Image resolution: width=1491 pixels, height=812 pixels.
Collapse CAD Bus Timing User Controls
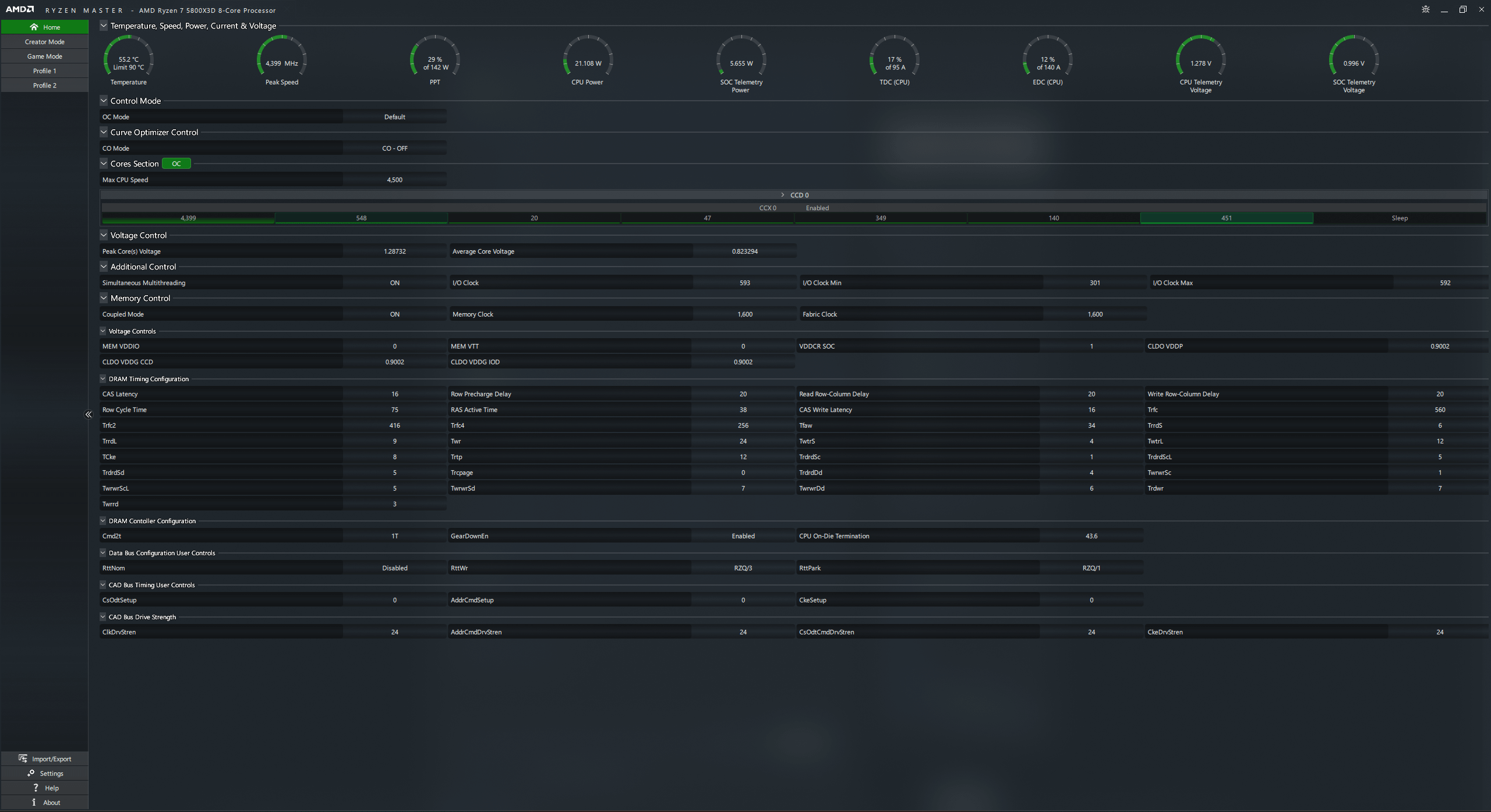point(103,585)
